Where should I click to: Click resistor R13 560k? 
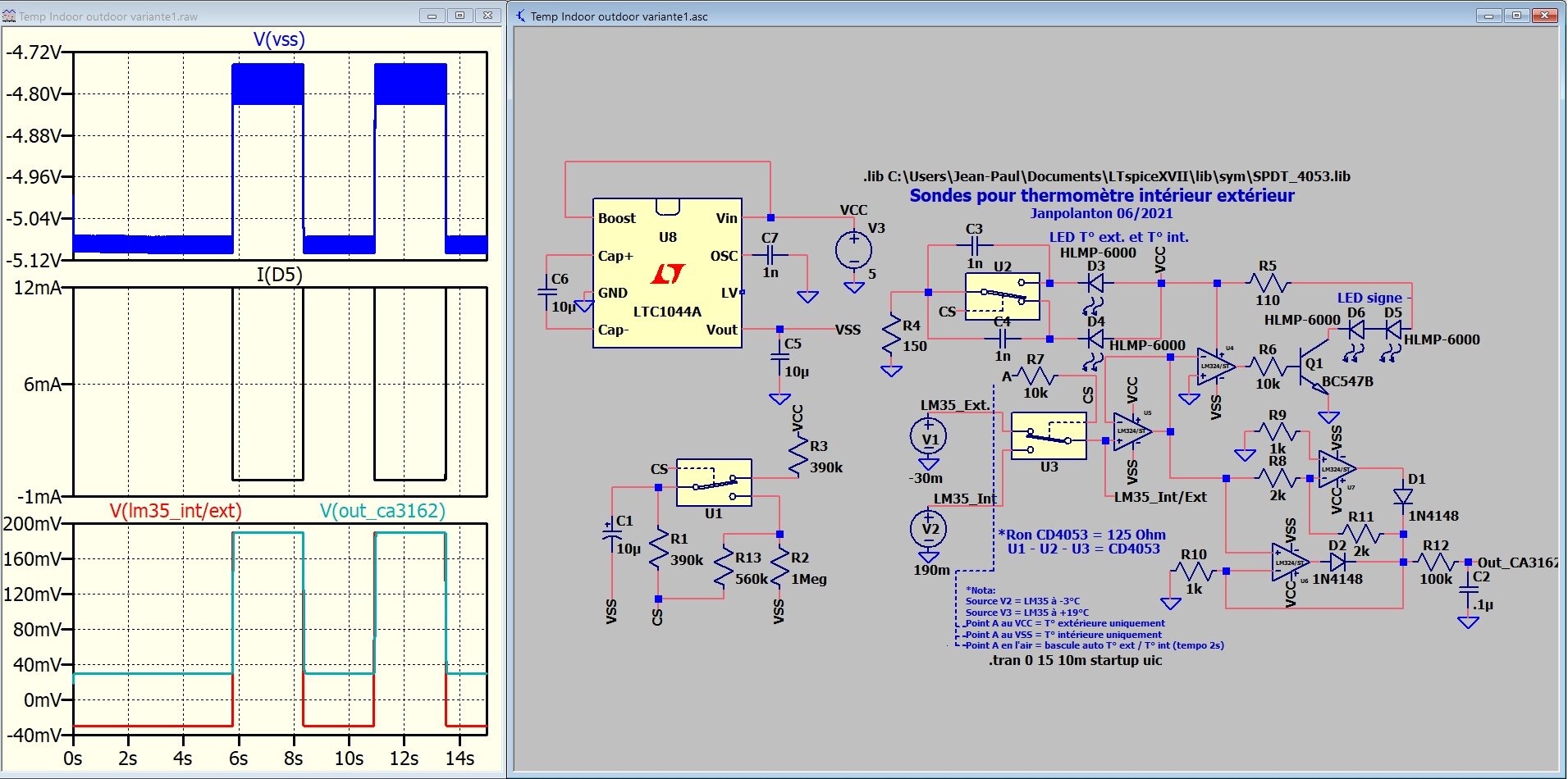click(x=724, y=567)
